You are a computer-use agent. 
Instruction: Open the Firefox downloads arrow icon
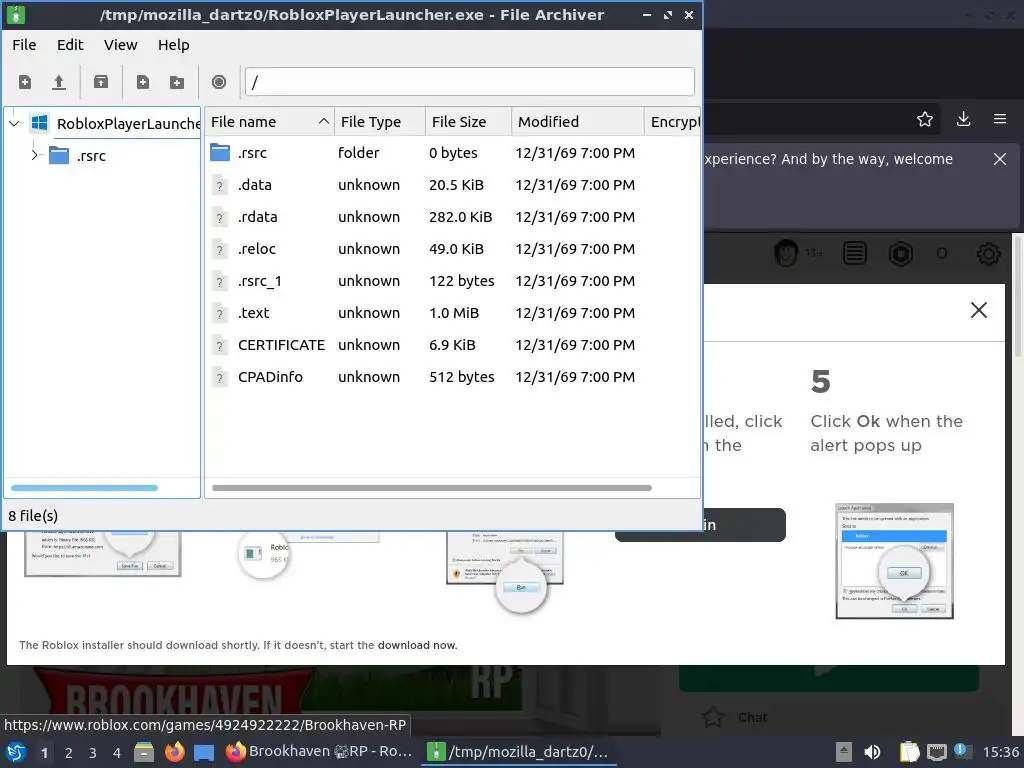point(963,119)
